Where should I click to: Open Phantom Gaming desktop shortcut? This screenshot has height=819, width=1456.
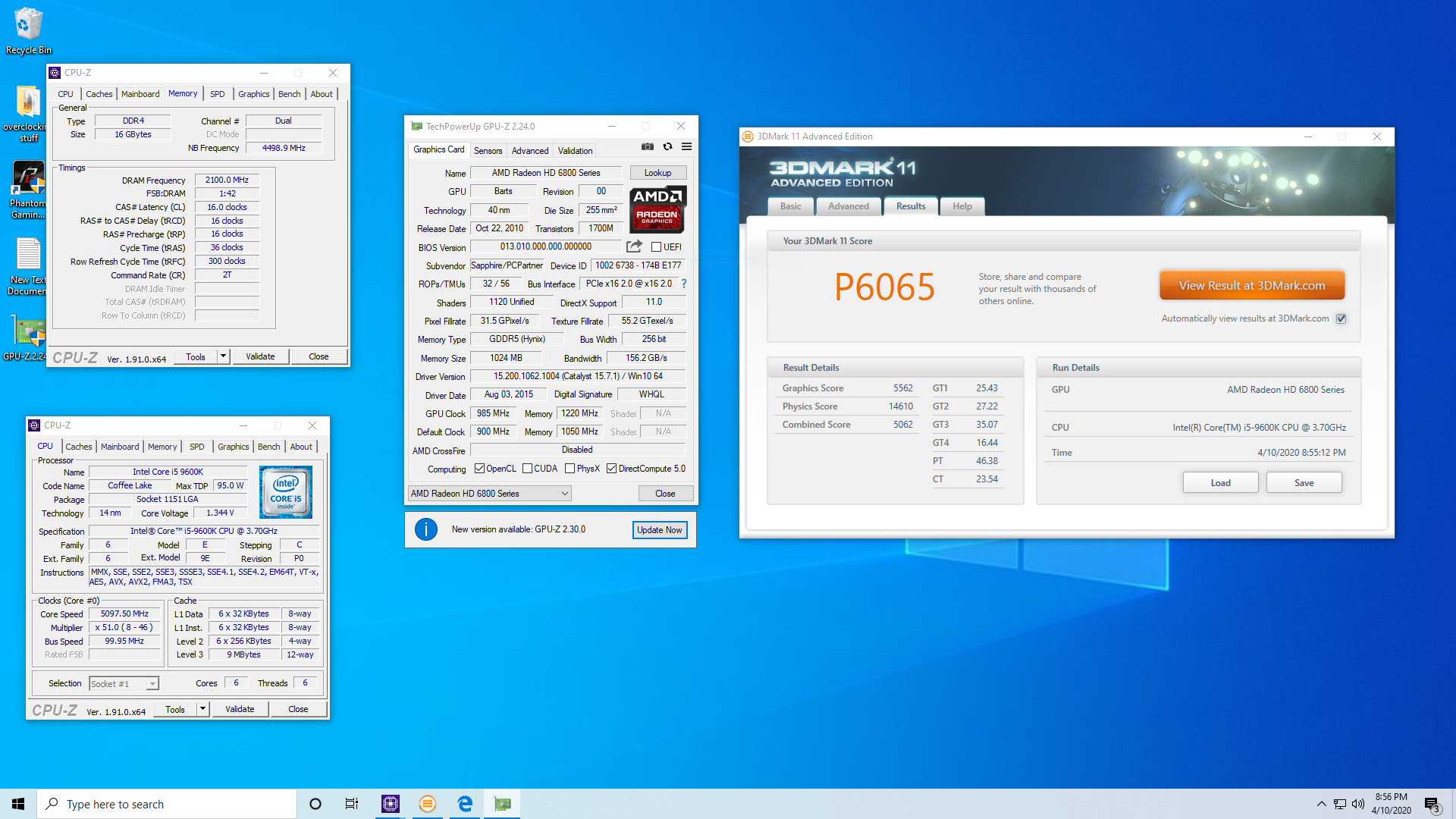pyautogui.click(x=28, y=190)
